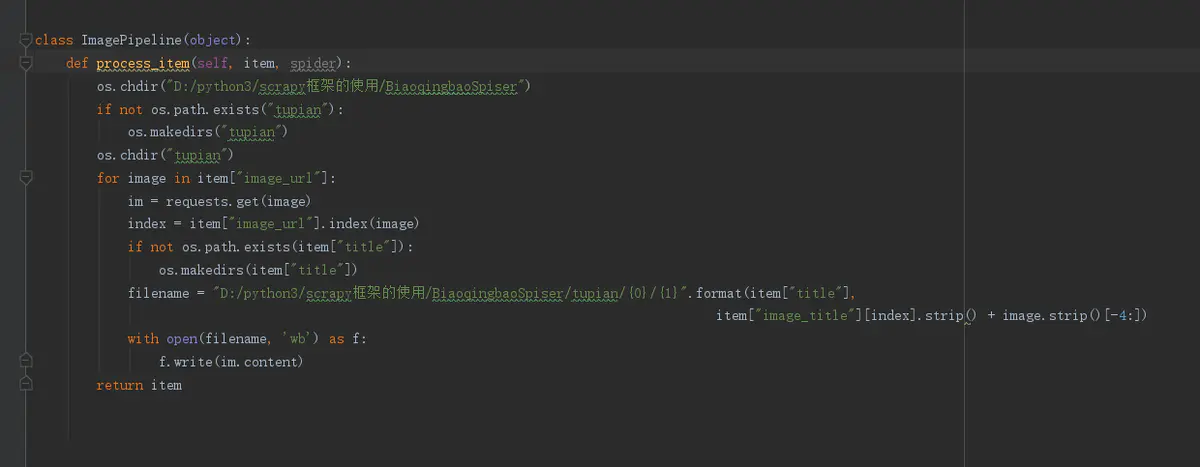Click os.makedirs(item["title"]) line
Image resolution: width=1200 pixels, height=467 pixels.
258,270
